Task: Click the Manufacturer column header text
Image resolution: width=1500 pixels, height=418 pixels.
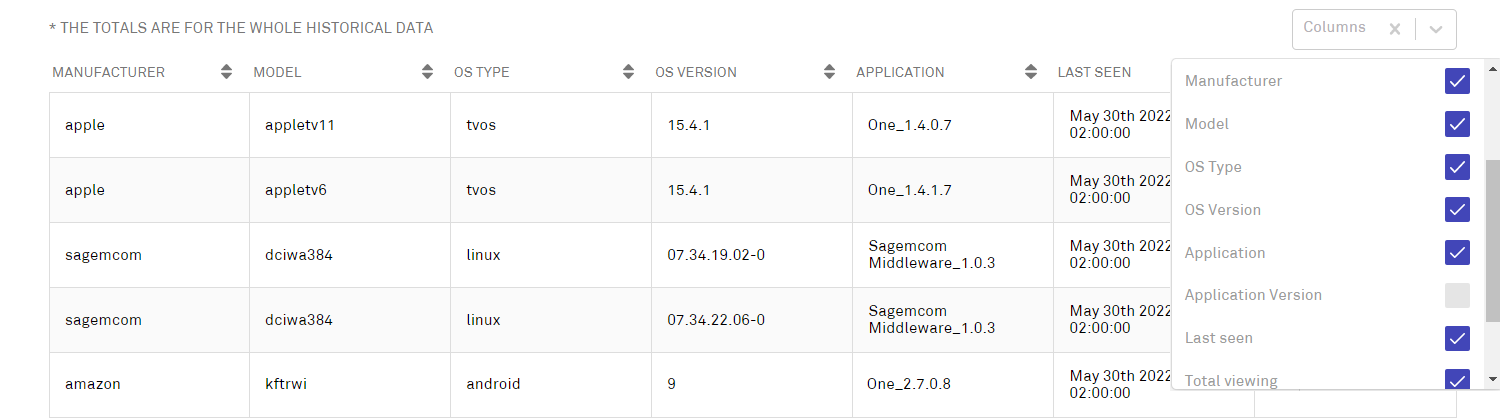Action: coord(108,72)
